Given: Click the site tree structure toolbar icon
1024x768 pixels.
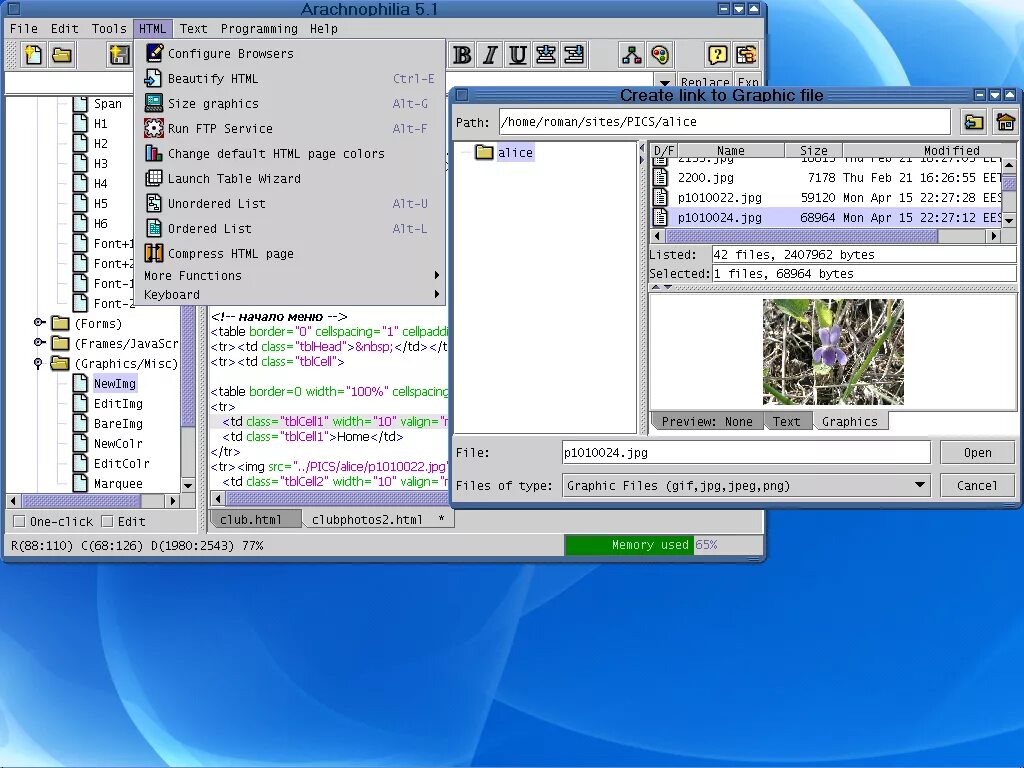Looking at the screenshot, I should pyautogui.click(x=632, y=55).
